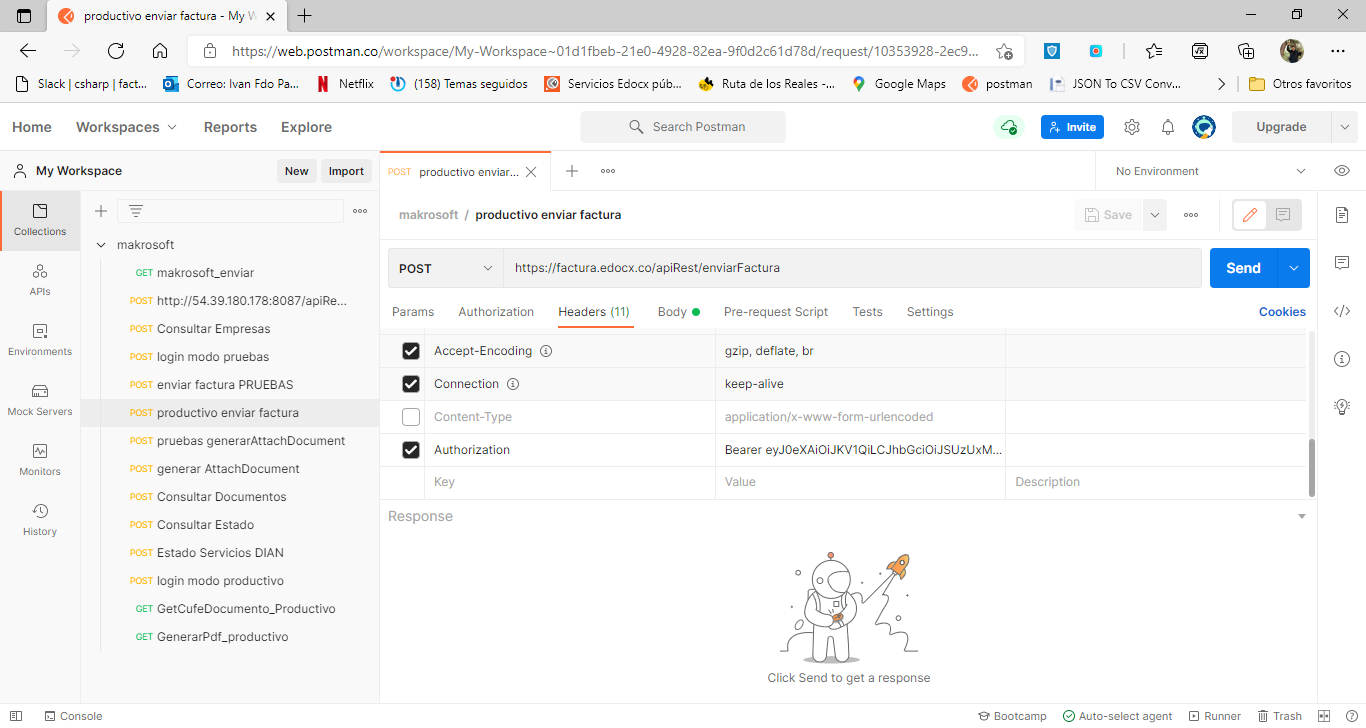Open the Monitors sidebar icon
This screenshot has width=1366, height=728.
coord(40,458)
